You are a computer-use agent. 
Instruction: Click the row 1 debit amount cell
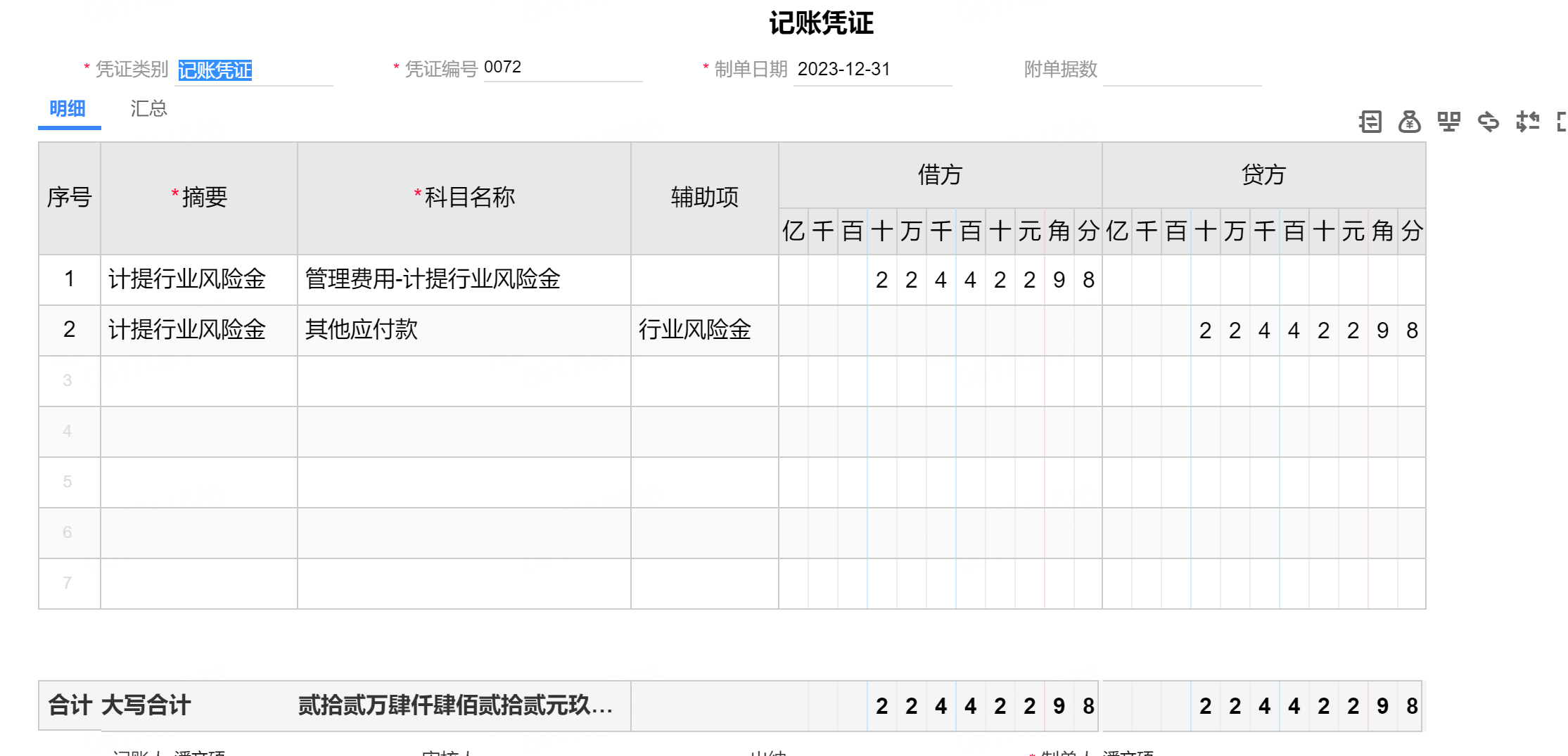point(940,280)
